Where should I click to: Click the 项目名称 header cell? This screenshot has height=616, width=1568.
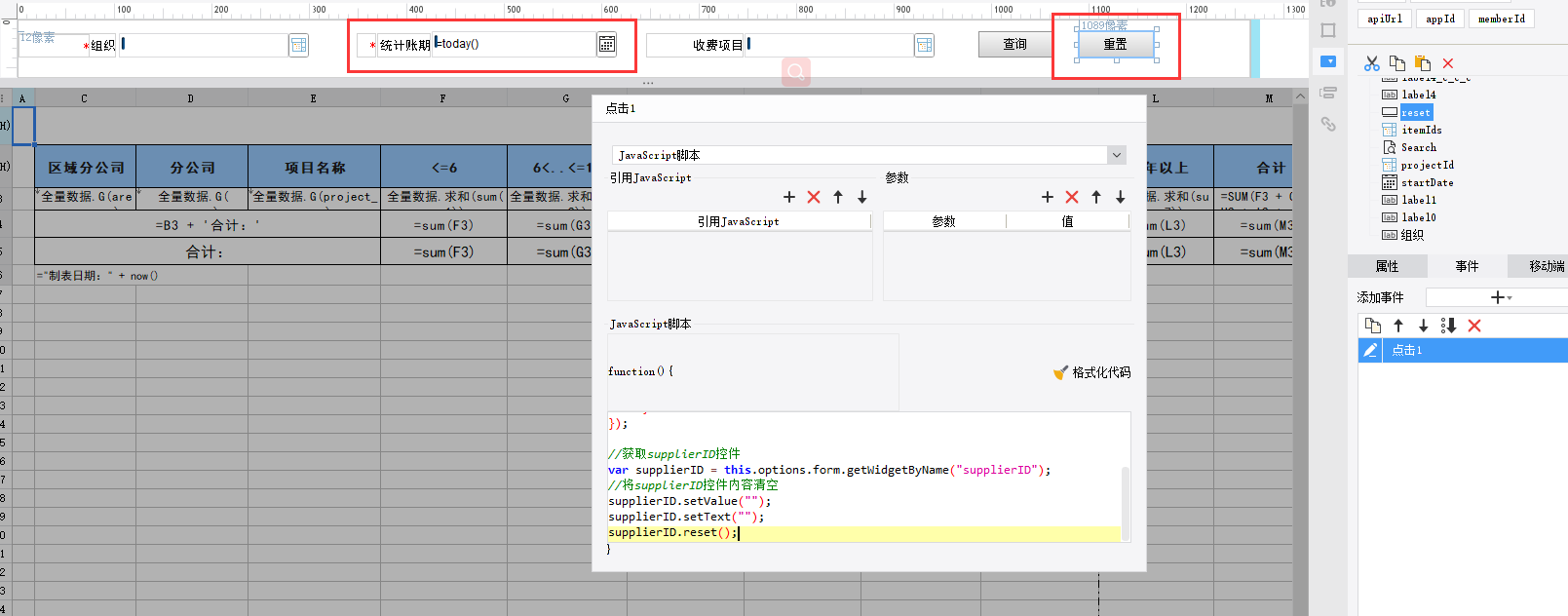[x=314, y=167]
